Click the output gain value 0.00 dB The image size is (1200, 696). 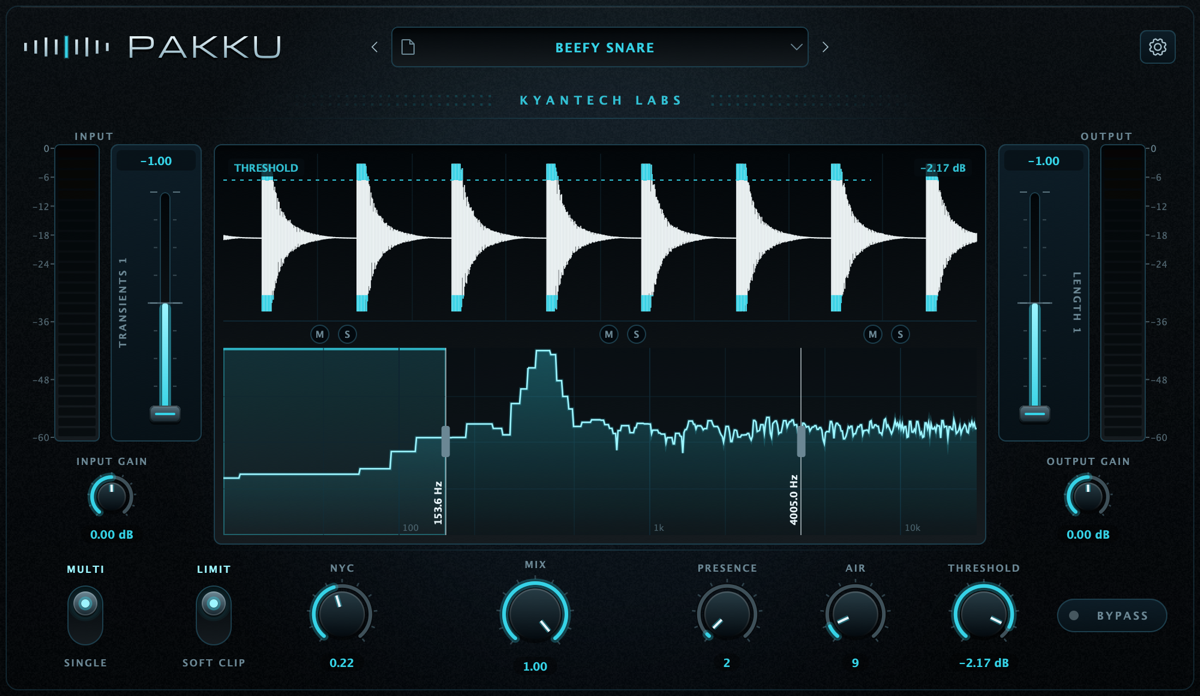point(1088,535)
